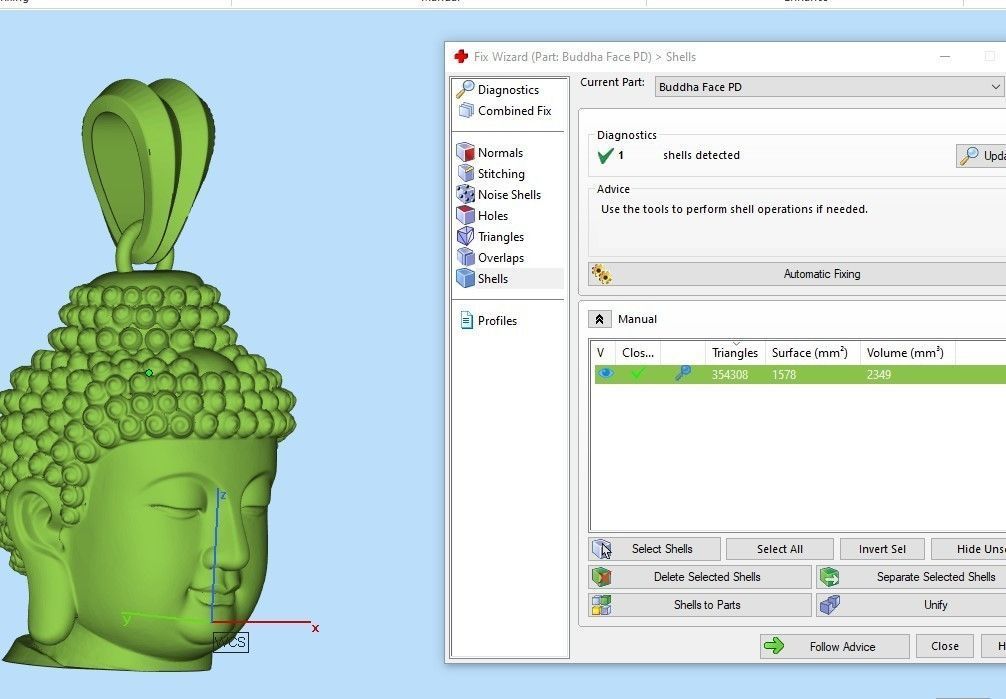1006x699 pixels.
Task: Click the Close button
Action: [x=944, y=646]
